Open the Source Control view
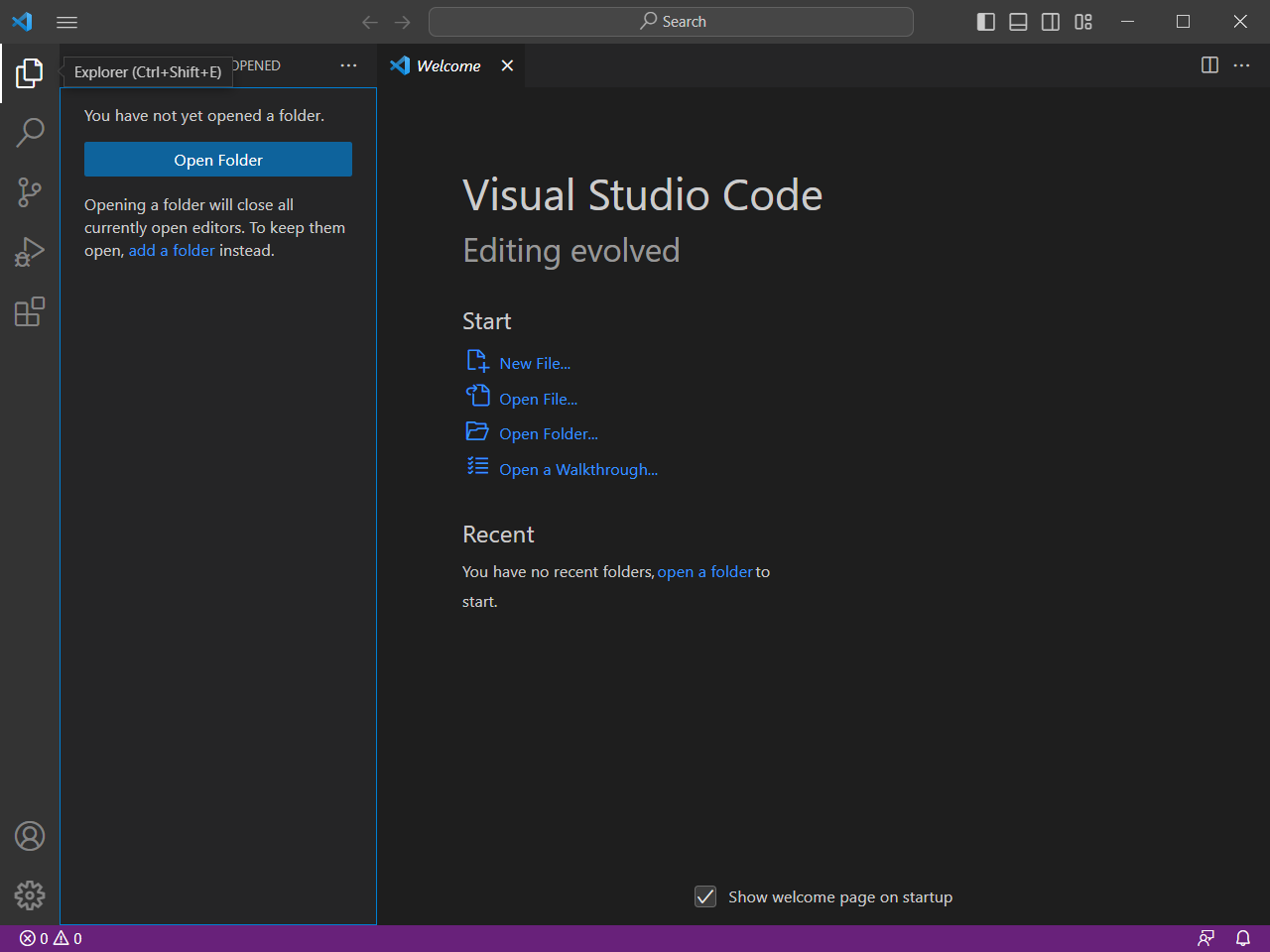The image size is (1270, 952). [x=30, y=192]
